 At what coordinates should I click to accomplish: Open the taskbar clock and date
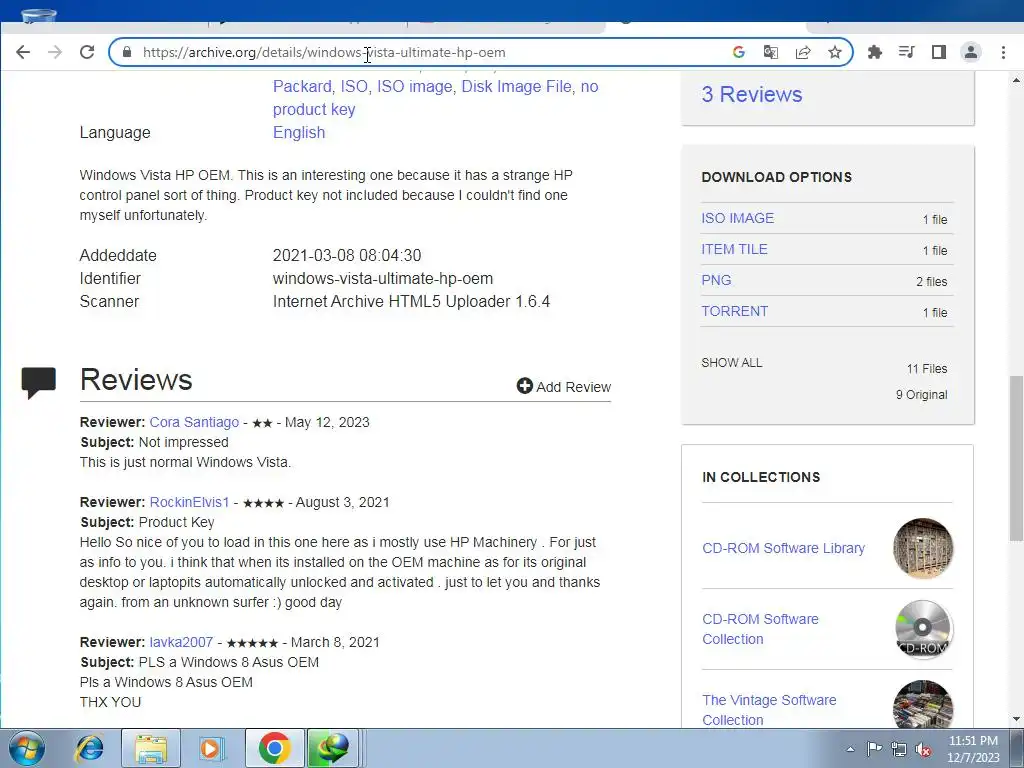973,749
